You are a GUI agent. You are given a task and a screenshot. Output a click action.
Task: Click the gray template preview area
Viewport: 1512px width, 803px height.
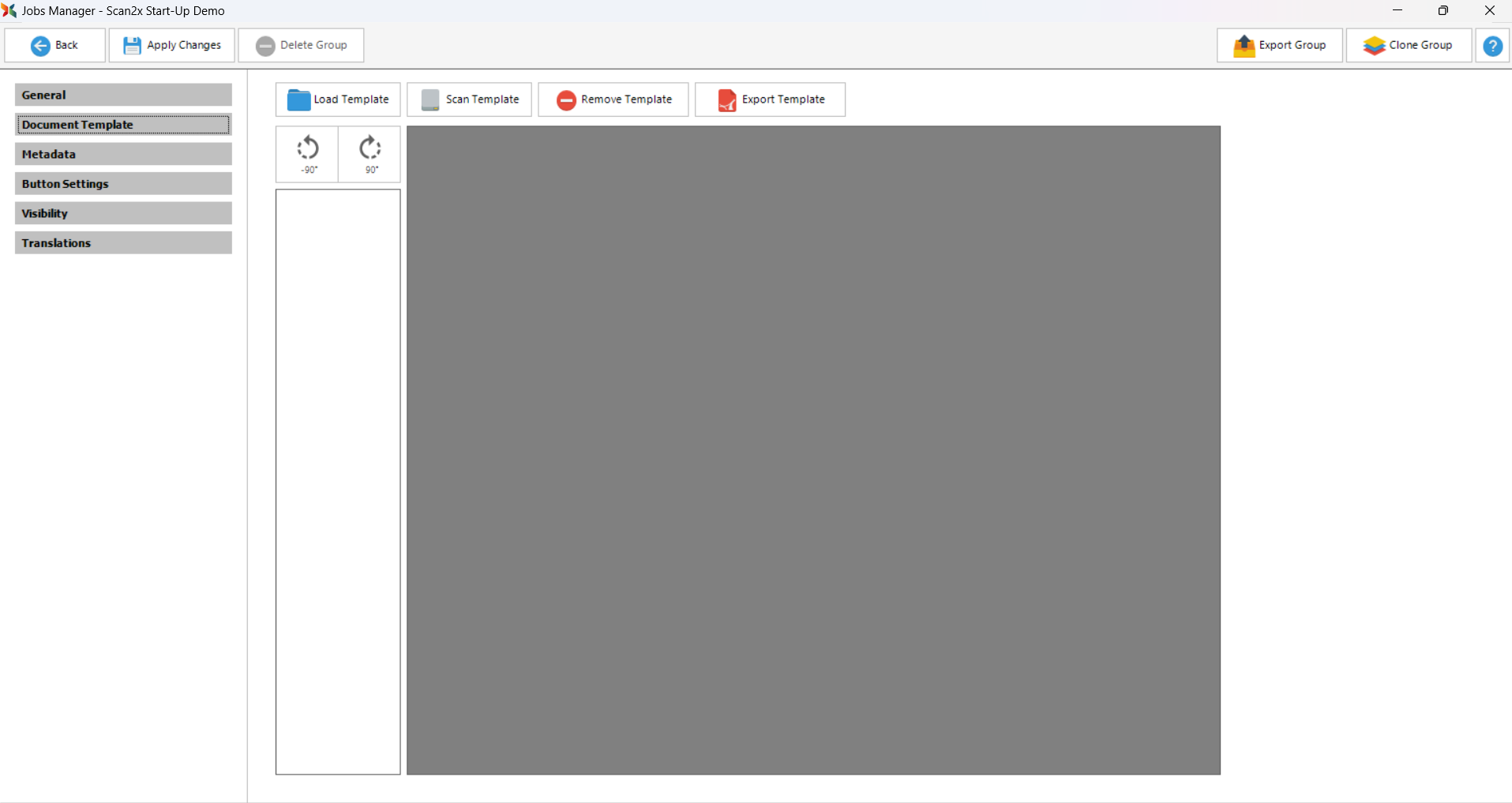pos(813,450)
